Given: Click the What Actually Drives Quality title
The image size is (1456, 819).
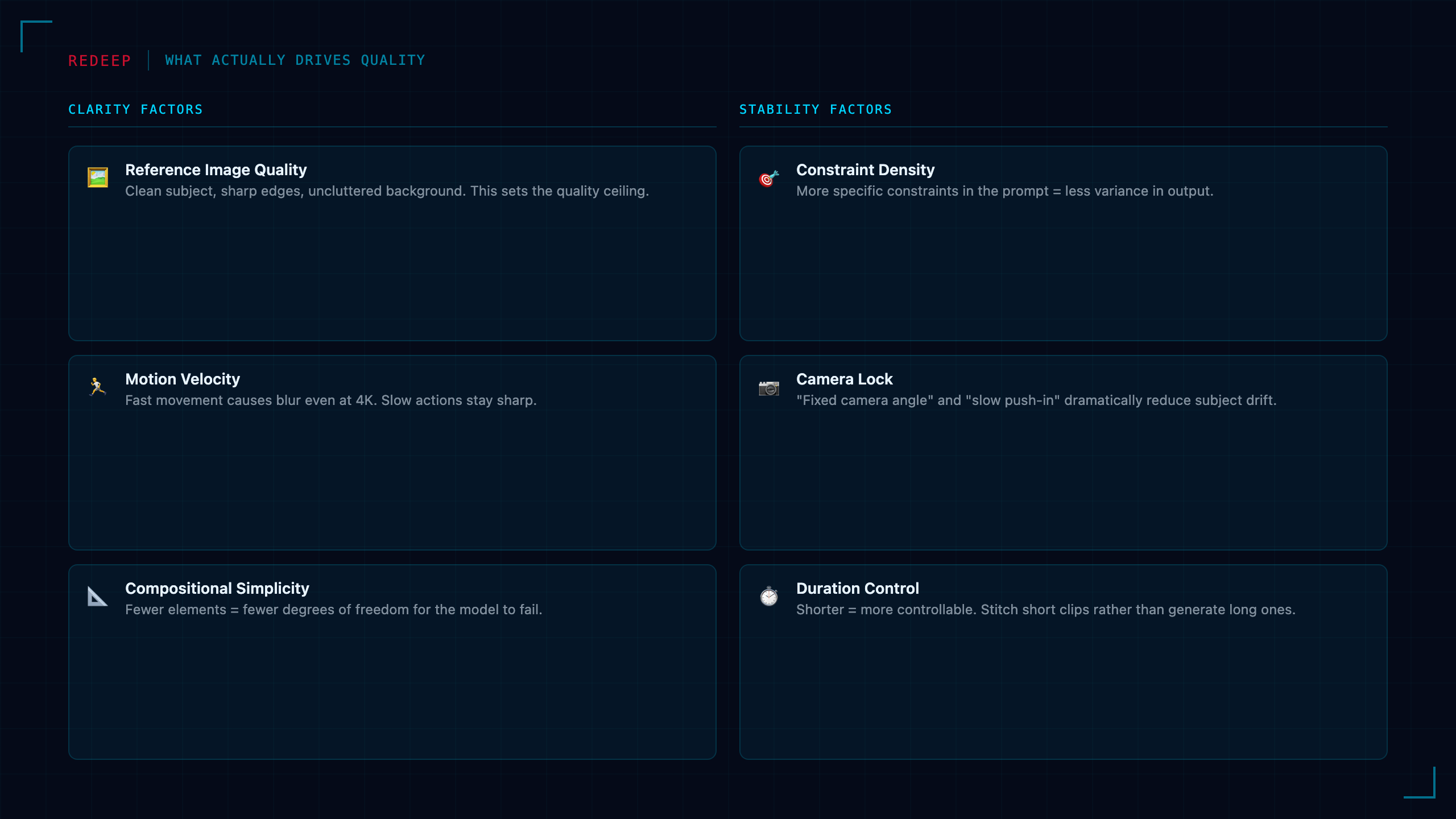Looking at the screenshot, I should click(295, 60).
